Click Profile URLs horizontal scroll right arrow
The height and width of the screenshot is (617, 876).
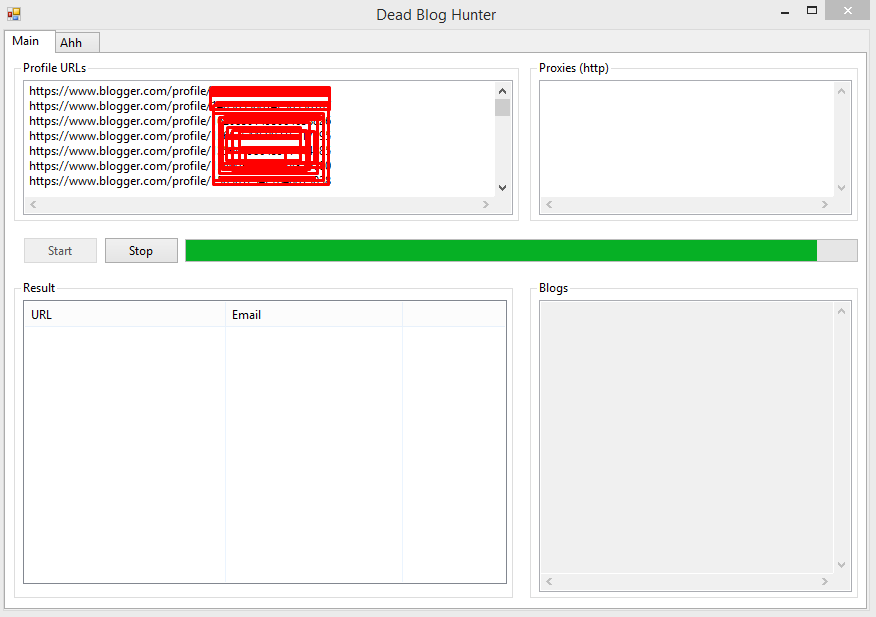tap(486, 205)
